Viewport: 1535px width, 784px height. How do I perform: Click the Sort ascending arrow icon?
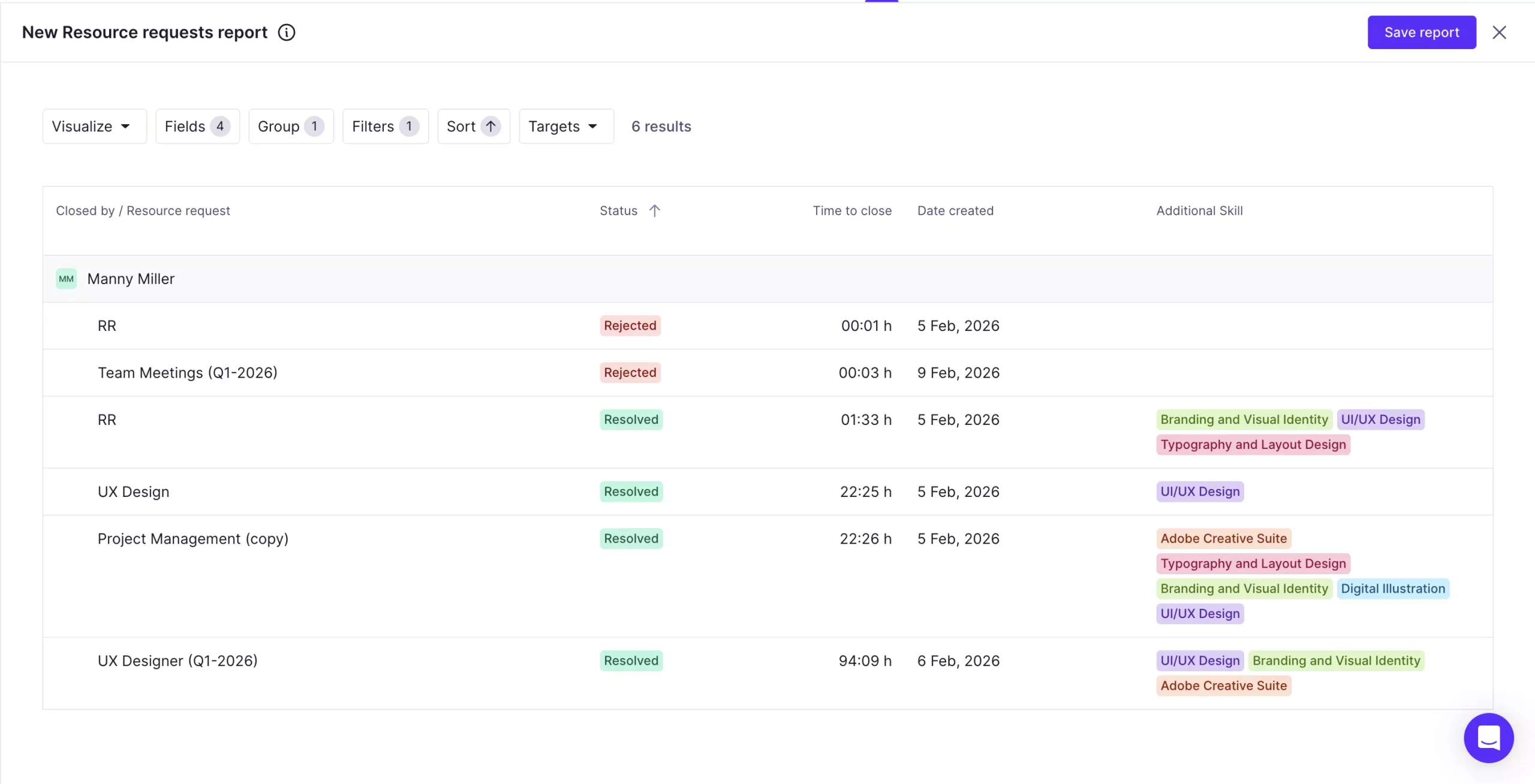tap(490, 126)
